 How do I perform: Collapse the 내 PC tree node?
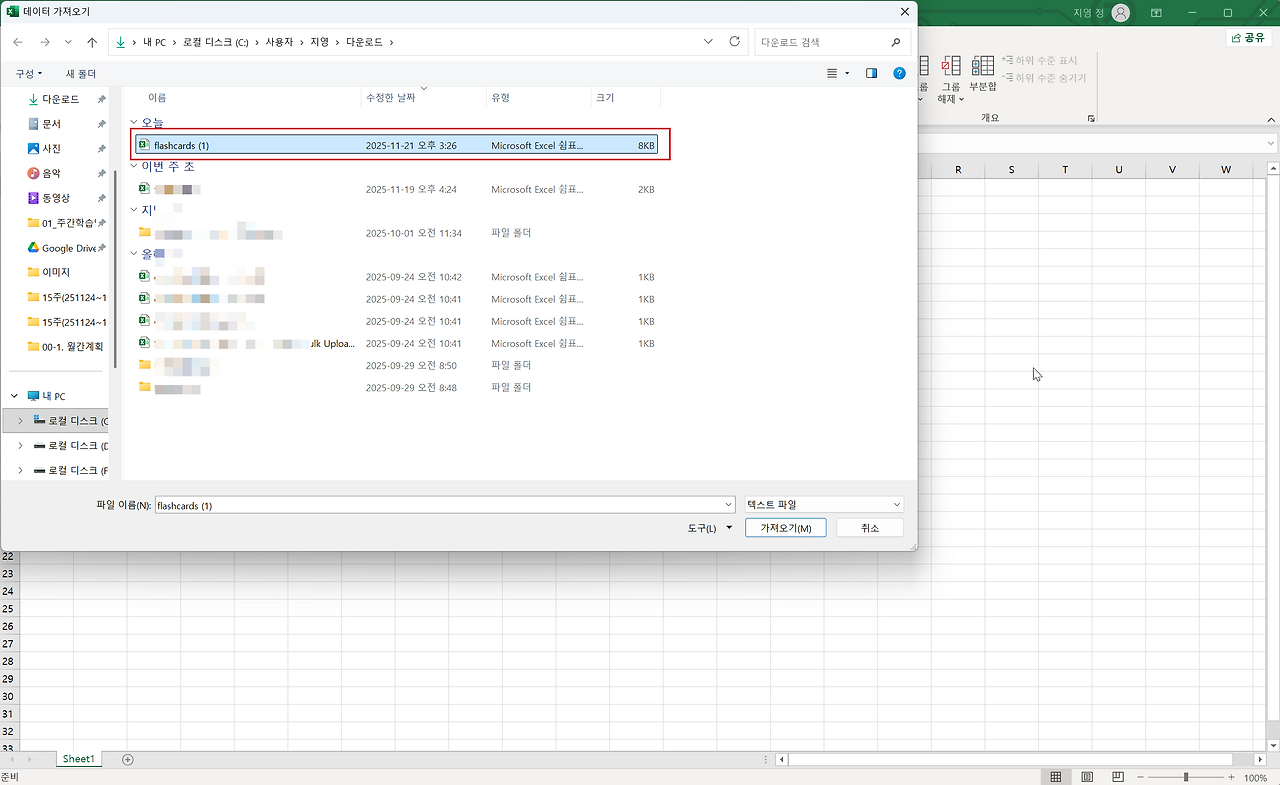(15, 396)
